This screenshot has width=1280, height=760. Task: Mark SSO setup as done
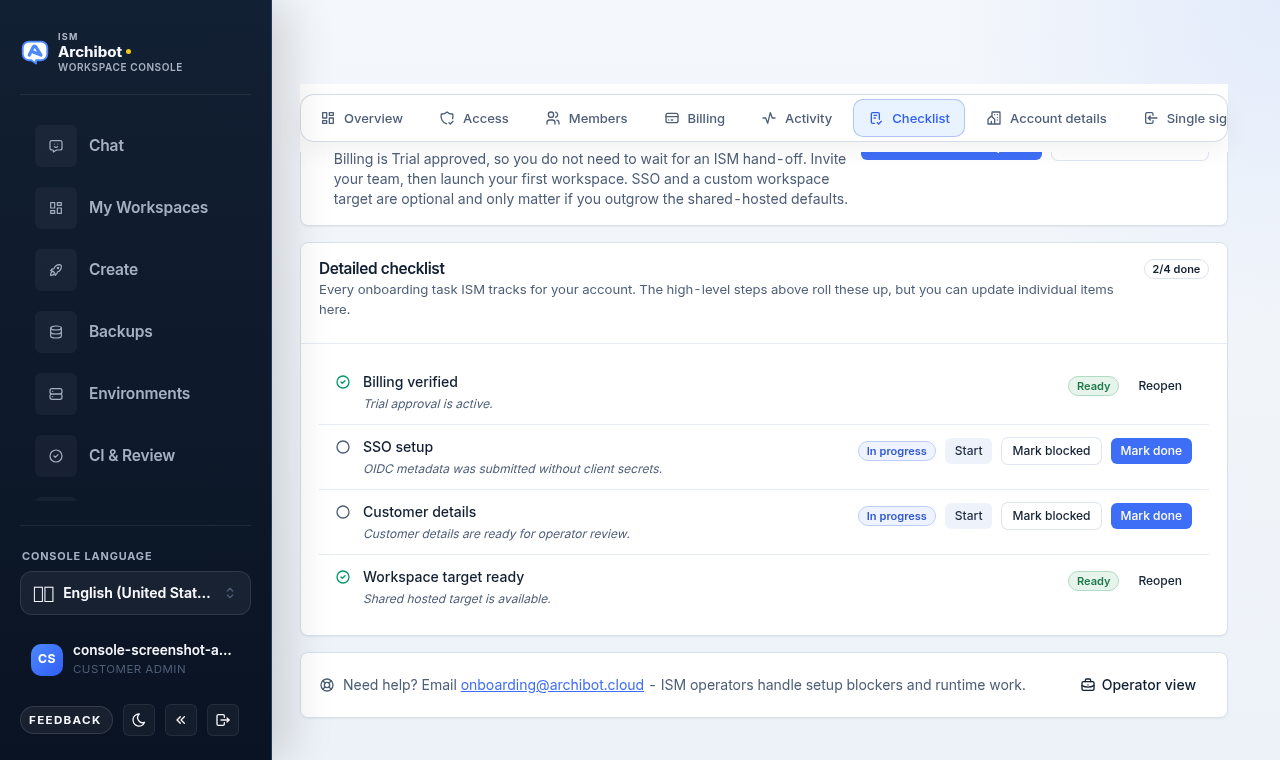coord(1151,451)
